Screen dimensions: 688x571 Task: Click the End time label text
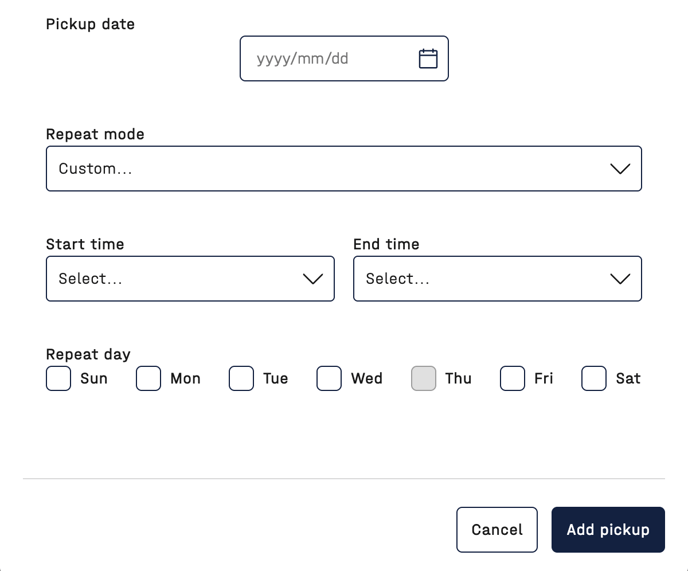[386, 244]
